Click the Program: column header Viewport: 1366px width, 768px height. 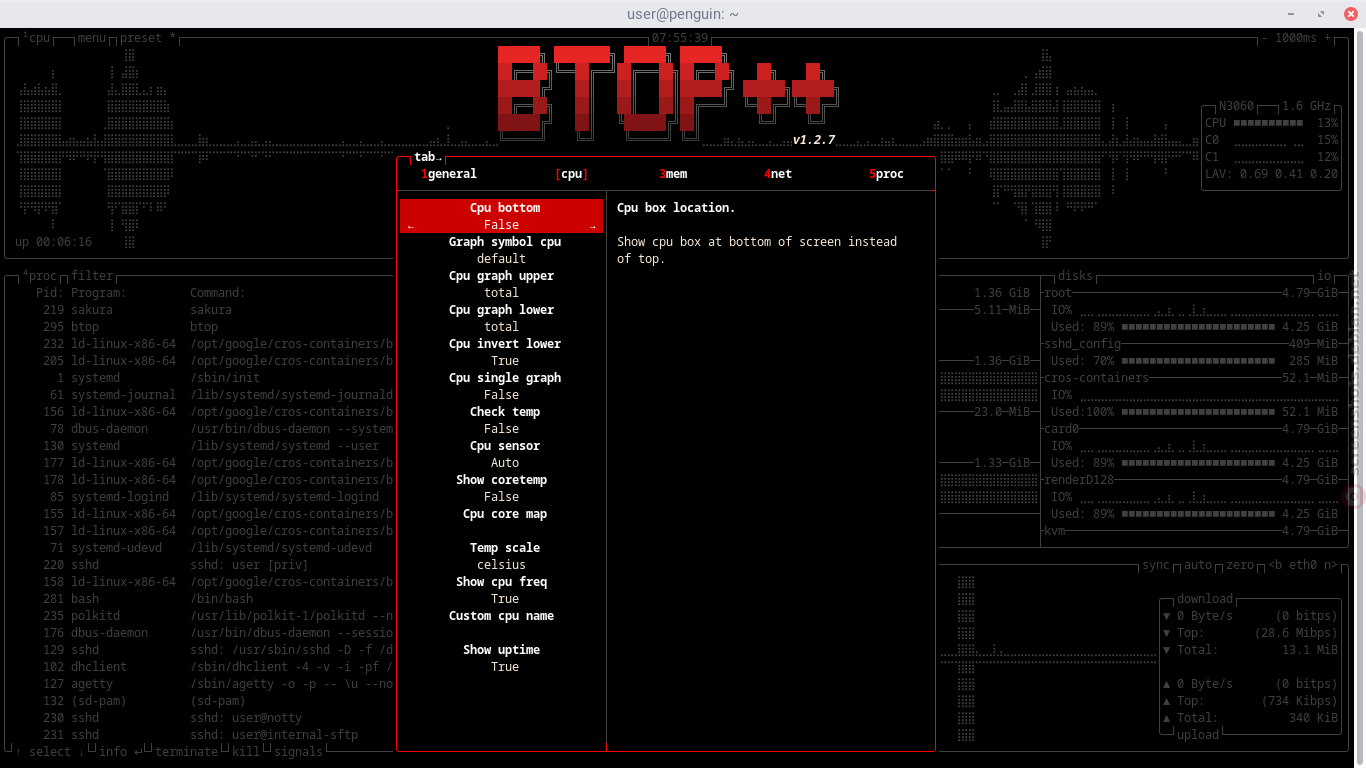[99, 293]
